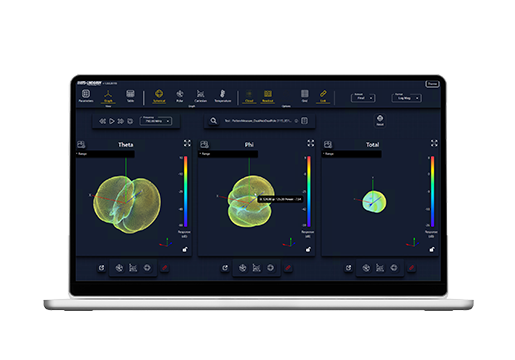
Task: Switch to the Graph view tab
Action: [x=108, y=96]
